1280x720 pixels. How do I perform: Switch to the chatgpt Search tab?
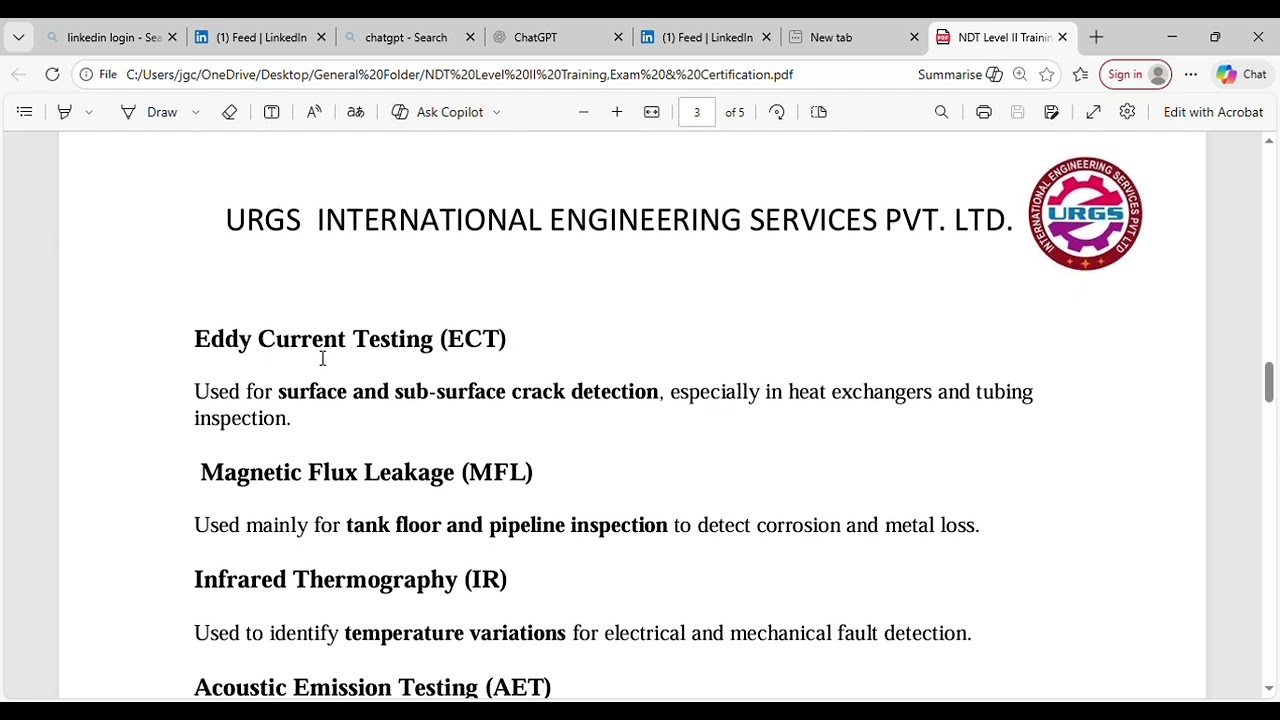pos(408,37)
